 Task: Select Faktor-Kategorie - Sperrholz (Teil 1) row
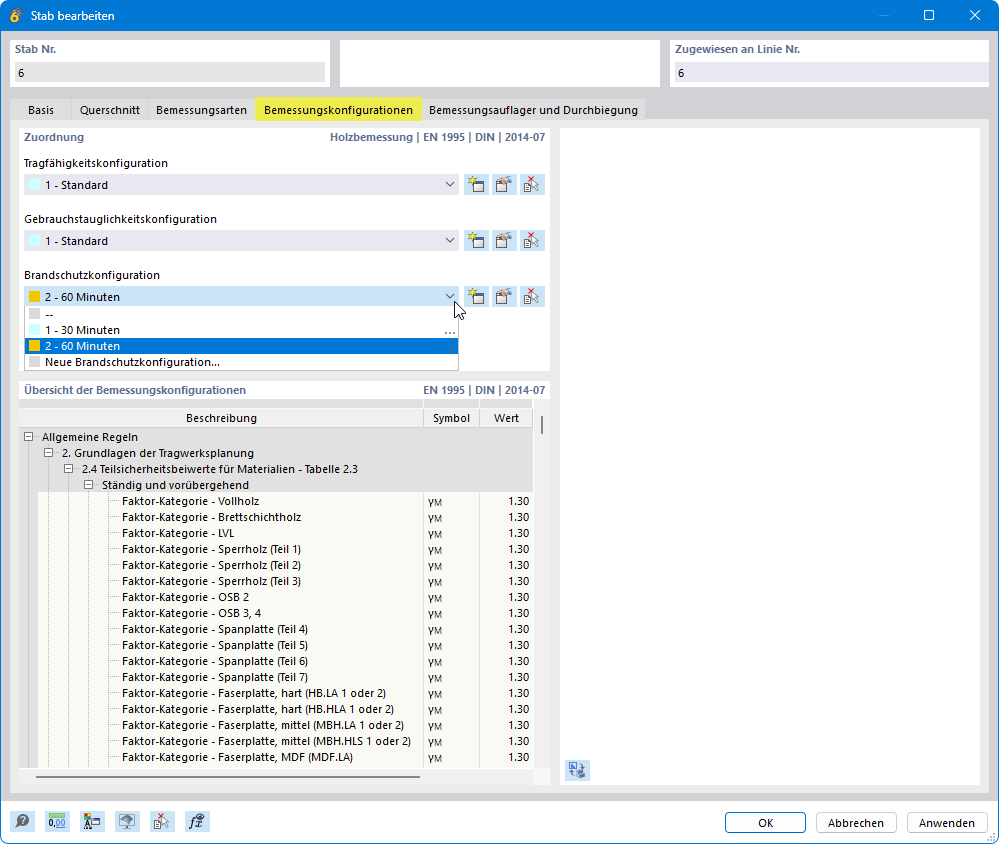285,549
